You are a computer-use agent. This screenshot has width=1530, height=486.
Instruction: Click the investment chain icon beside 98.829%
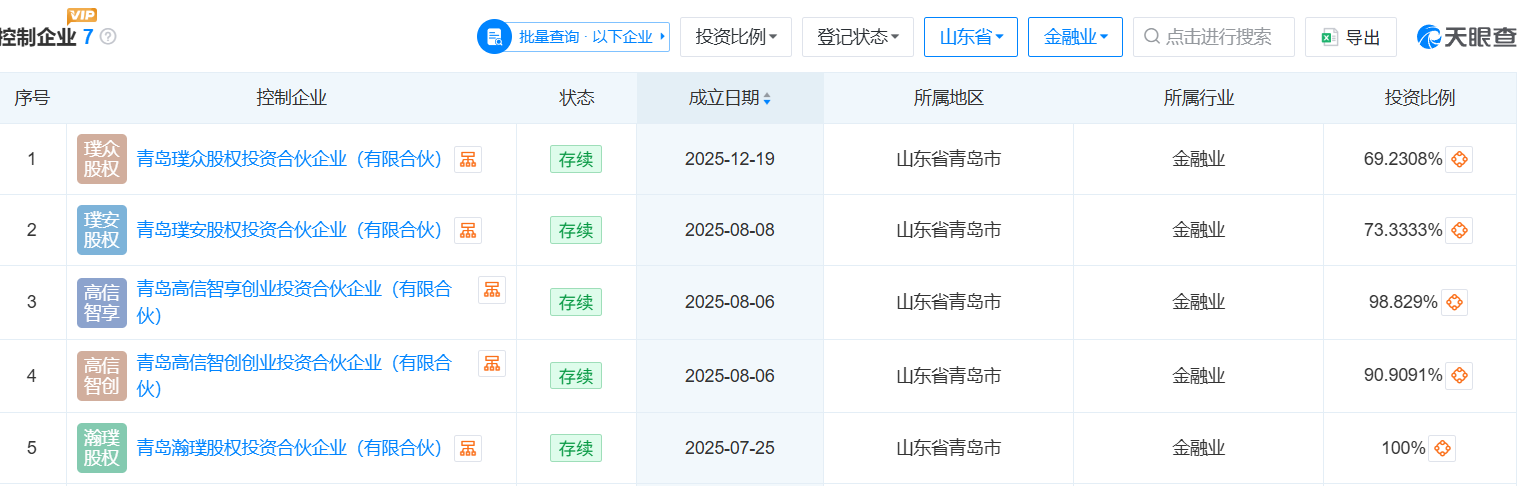click(1454, 302)
